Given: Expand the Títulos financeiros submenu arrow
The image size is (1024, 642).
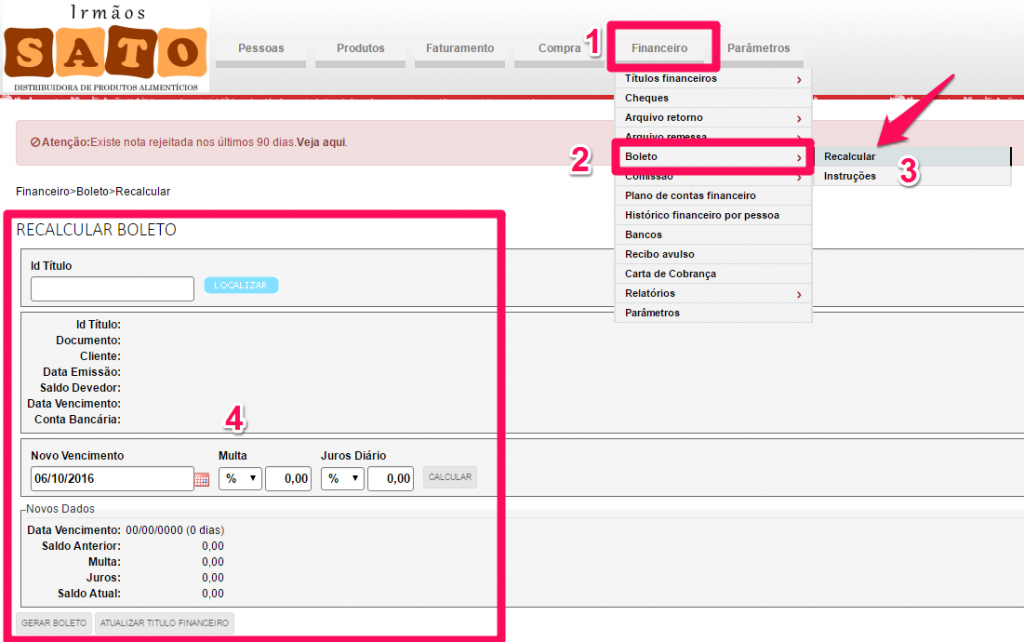Looking at the screenshot, I should coord(798,79).
